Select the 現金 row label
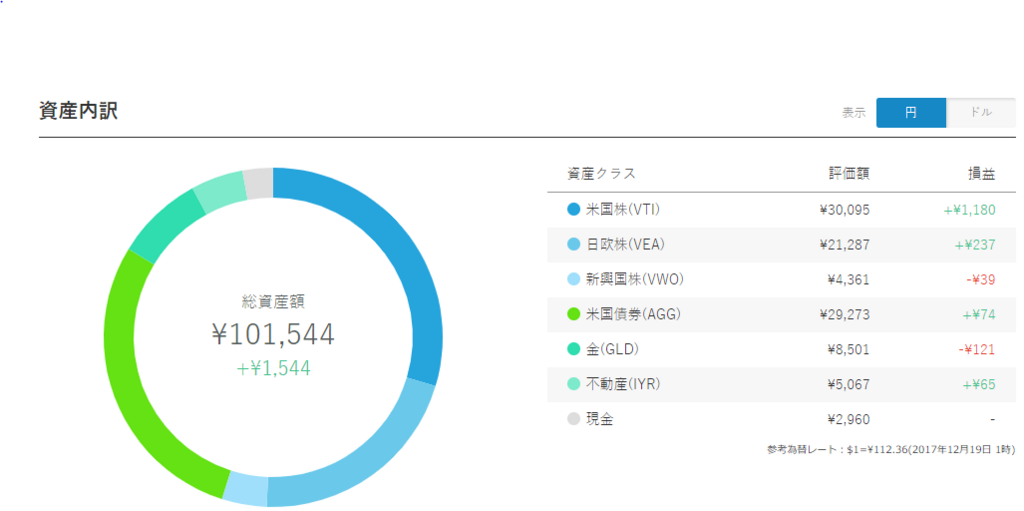1024x511 pixels. point(600,420)
